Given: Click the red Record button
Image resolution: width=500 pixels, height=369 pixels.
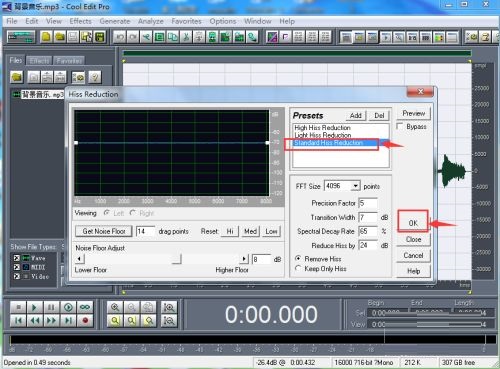Looking at the screenshot, I should [85, 321].
